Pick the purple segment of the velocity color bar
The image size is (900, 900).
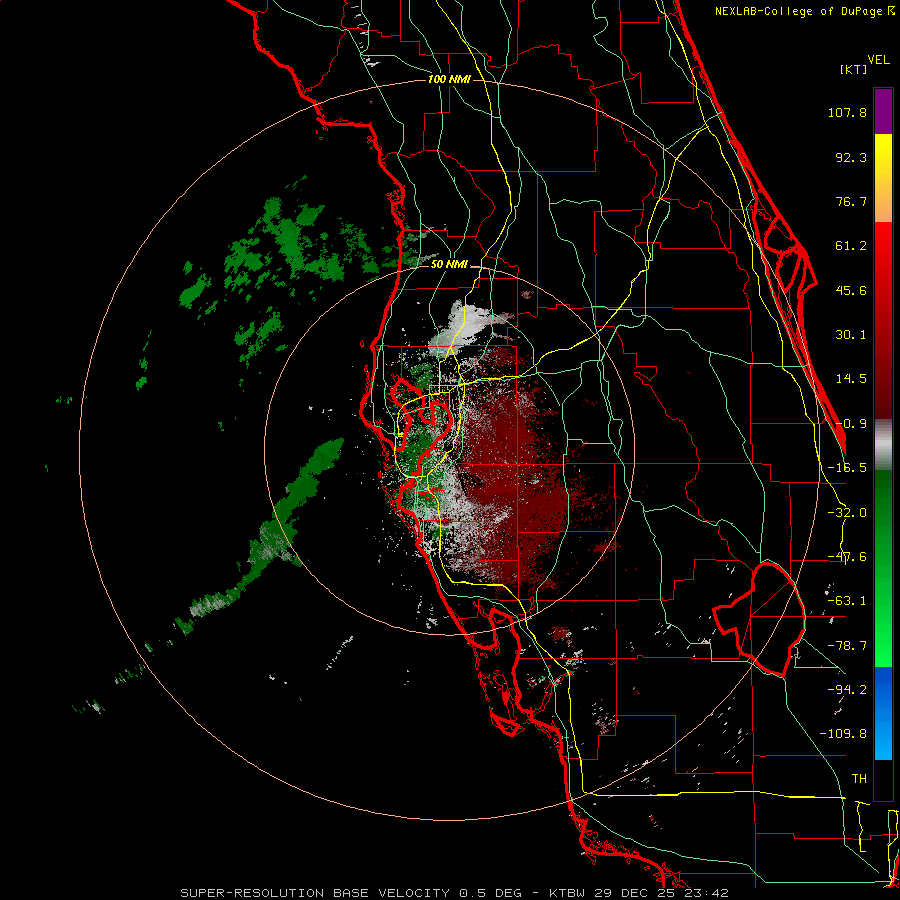point(883,112)
